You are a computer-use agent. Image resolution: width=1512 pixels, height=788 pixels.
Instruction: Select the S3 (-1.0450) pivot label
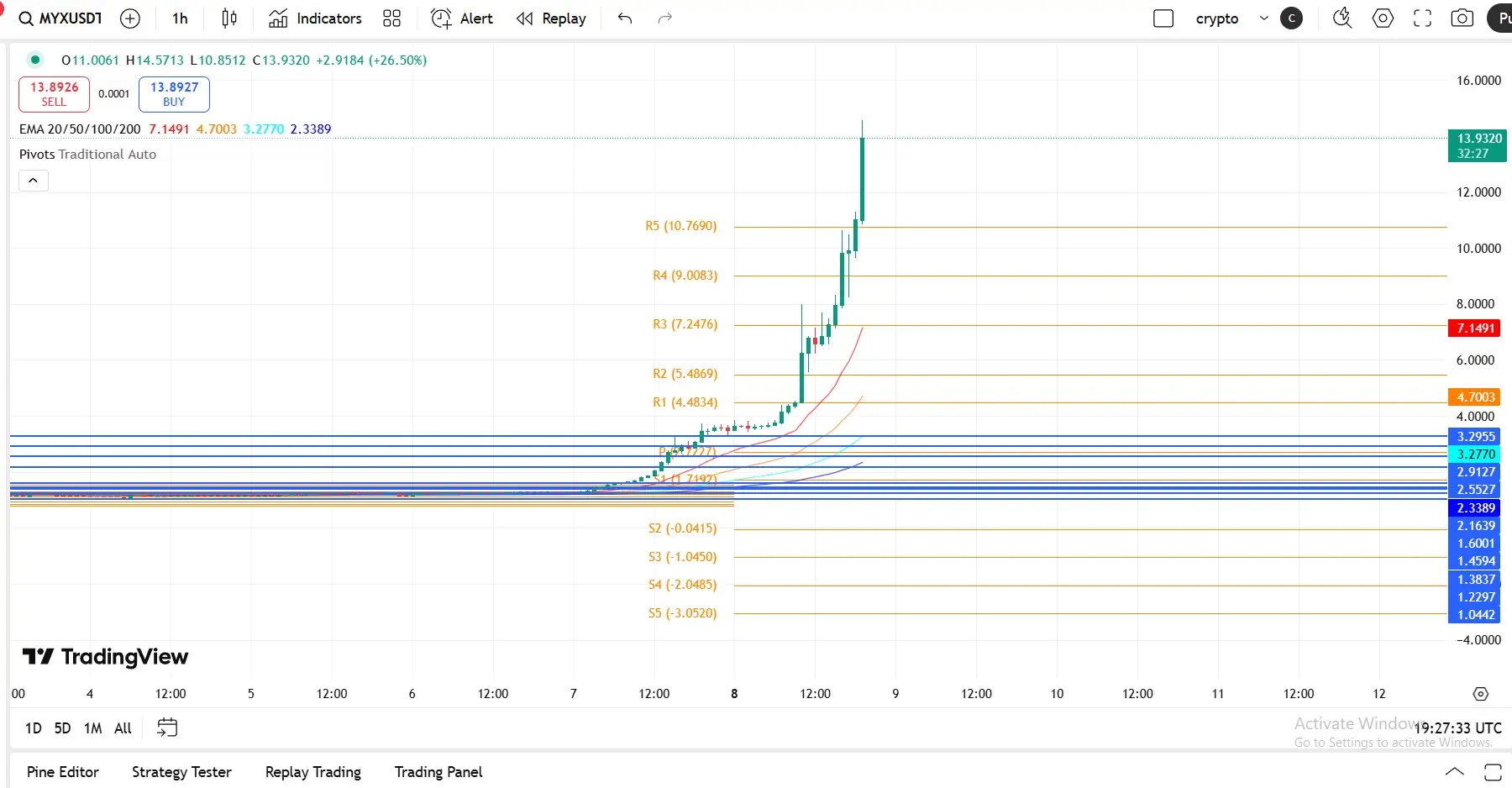(x=682, y=557)
